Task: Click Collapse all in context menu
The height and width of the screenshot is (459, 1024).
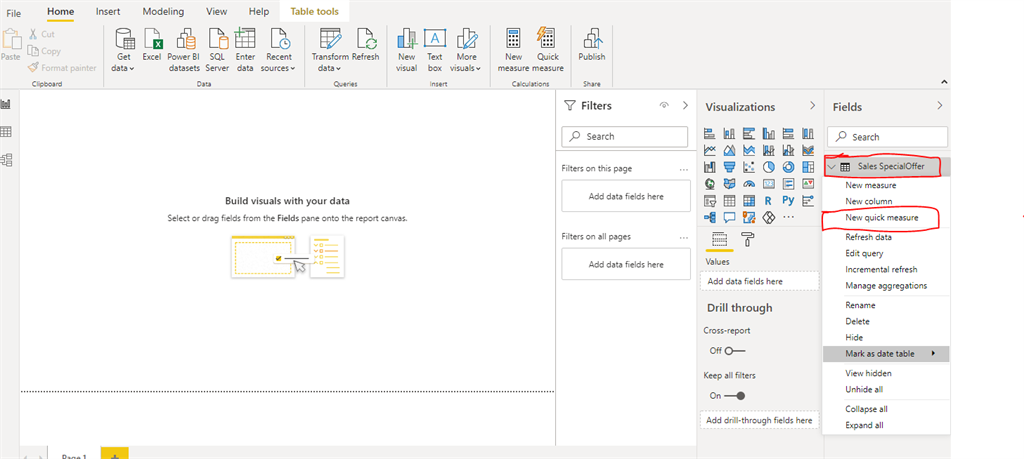Action: click(866, 409)
